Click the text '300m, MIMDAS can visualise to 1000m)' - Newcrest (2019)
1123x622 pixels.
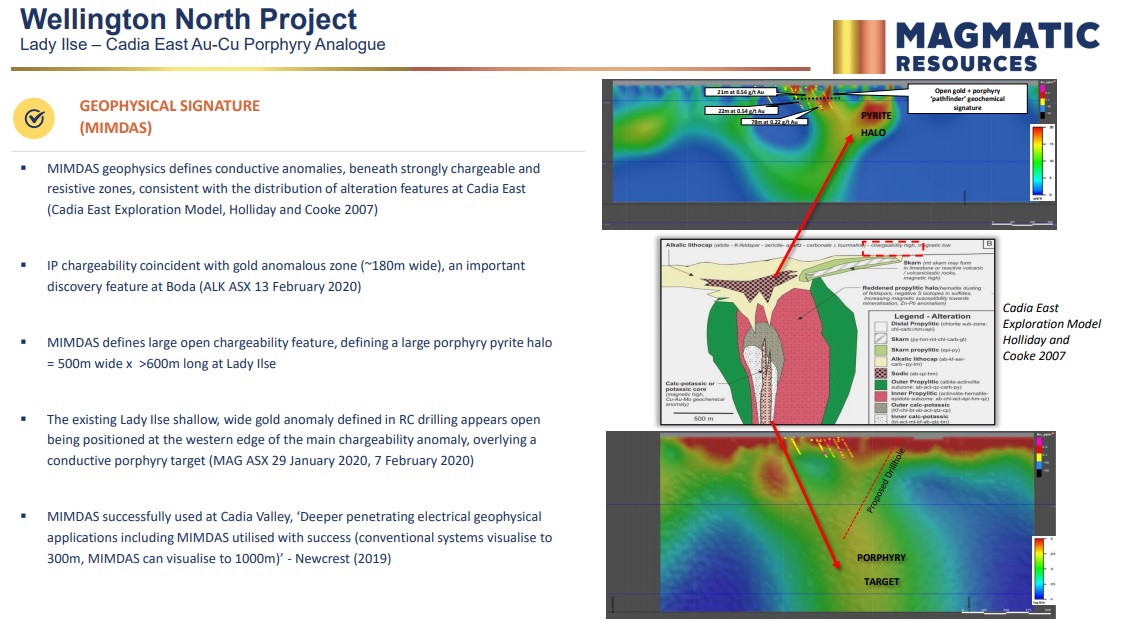219,558
